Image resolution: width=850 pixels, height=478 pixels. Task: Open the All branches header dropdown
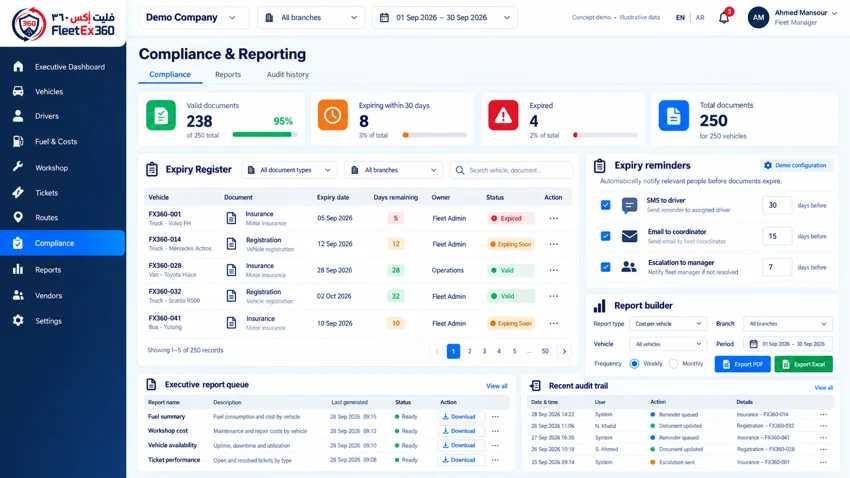(x=311, y=17)
